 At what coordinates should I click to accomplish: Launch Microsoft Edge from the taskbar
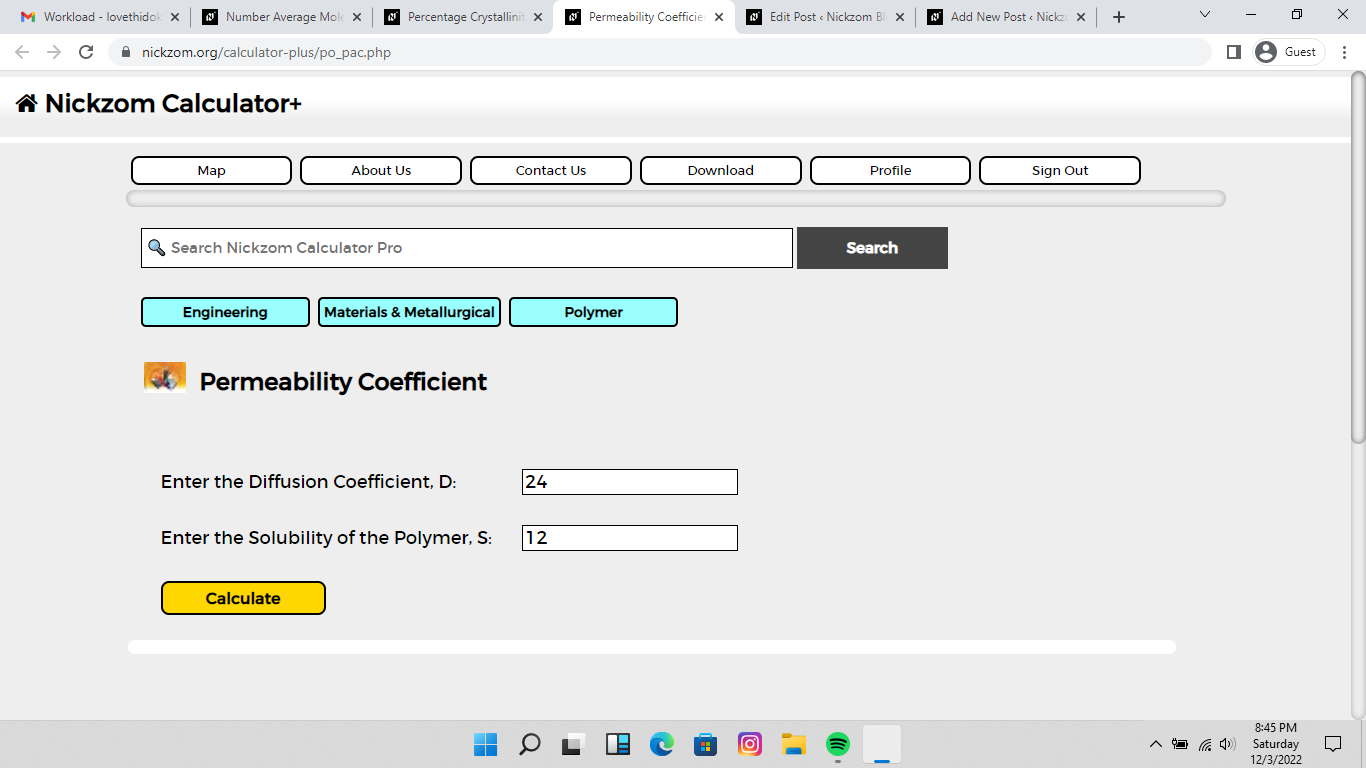tap(662, 744)
